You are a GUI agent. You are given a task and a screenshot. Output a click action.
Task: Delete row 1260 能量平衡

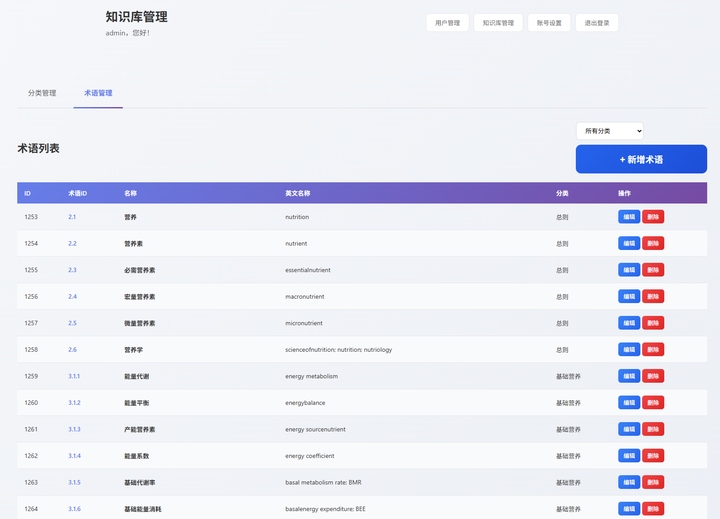tap(652, 403)
